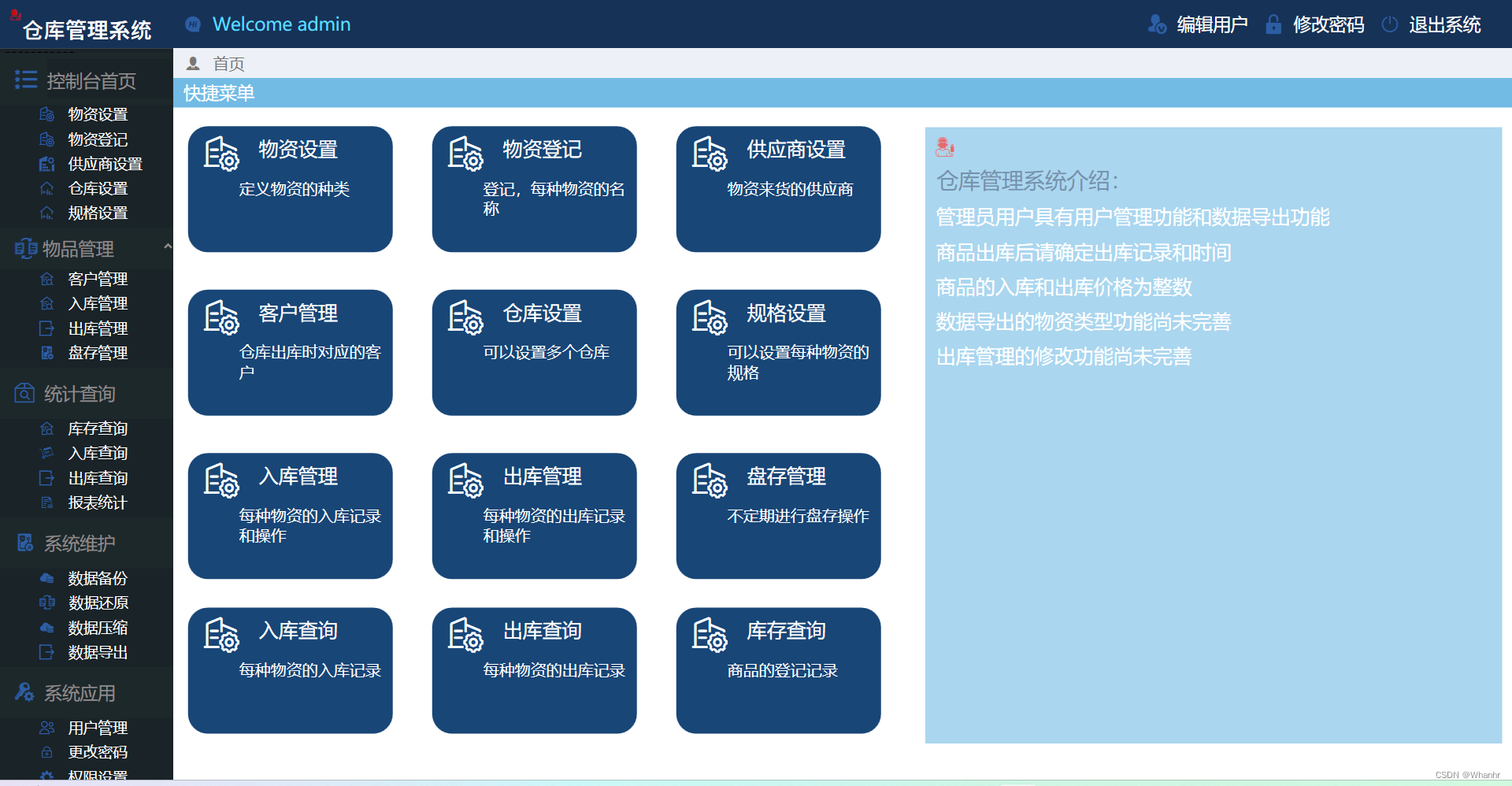This screenshot has height=786, width=1512.
Task: Open 报表统计 from the statistics sidebar
Action: [96, 502]
